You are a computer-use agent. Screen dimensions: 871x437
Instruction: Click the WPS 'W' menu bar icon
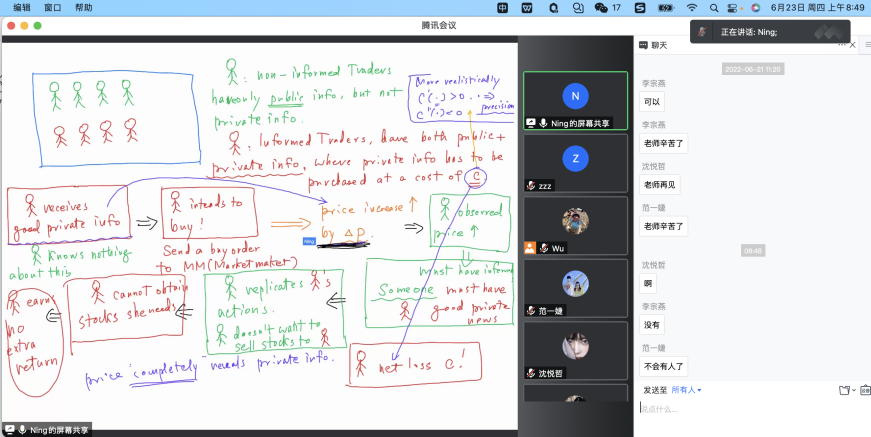pyautogui.click(x=528, y=7)
